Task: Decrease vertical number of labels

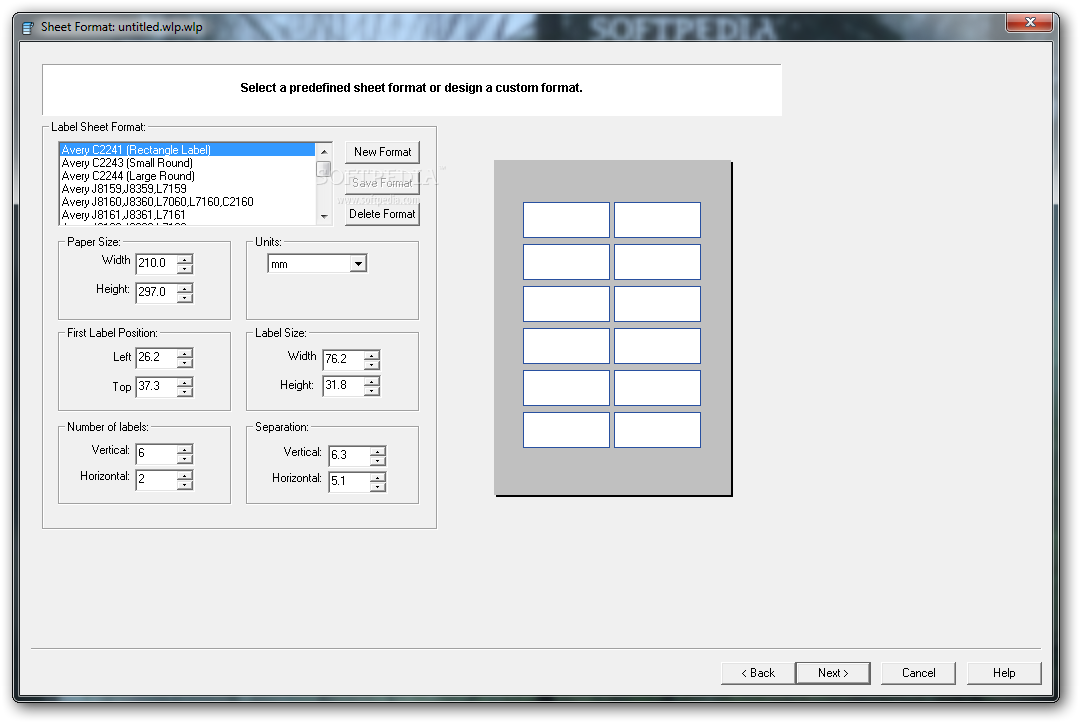Action: point(185,459)
